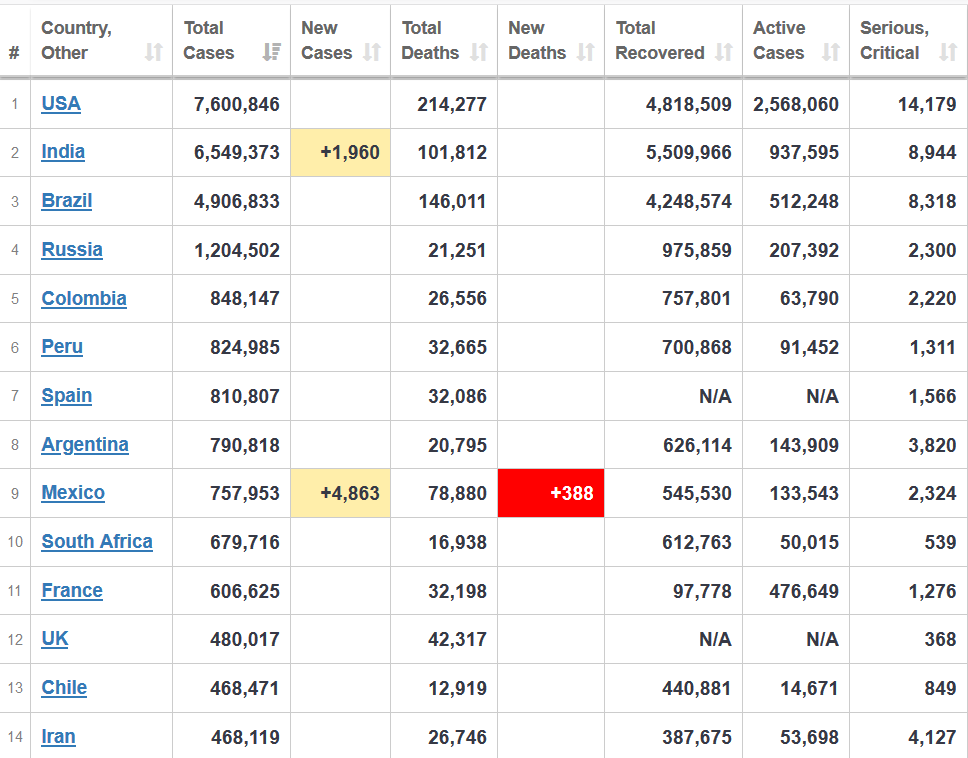Click Total Cases descending sort icon

click(271, 52)
